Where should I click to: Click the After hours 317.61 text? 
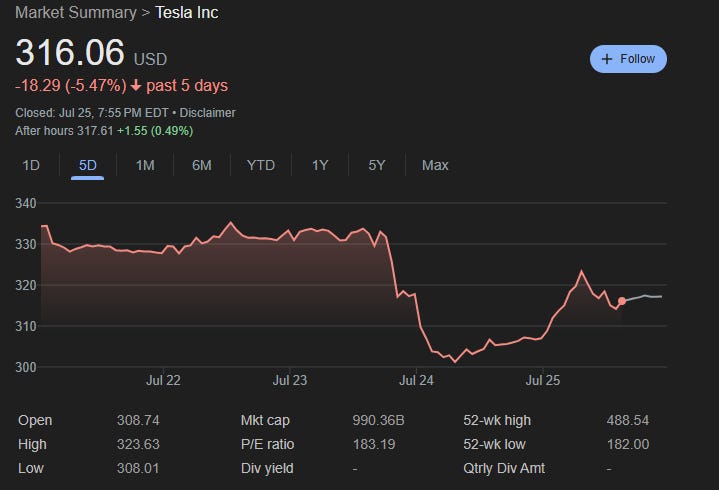64,131
